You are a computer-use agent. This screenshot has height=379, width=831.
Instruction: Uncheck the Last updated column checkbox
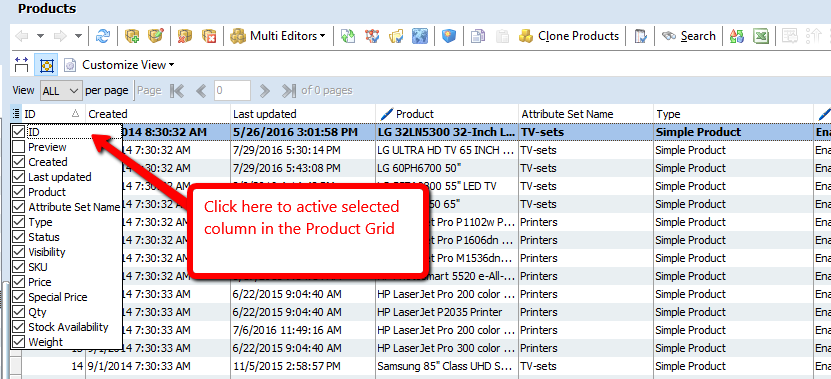19,177
